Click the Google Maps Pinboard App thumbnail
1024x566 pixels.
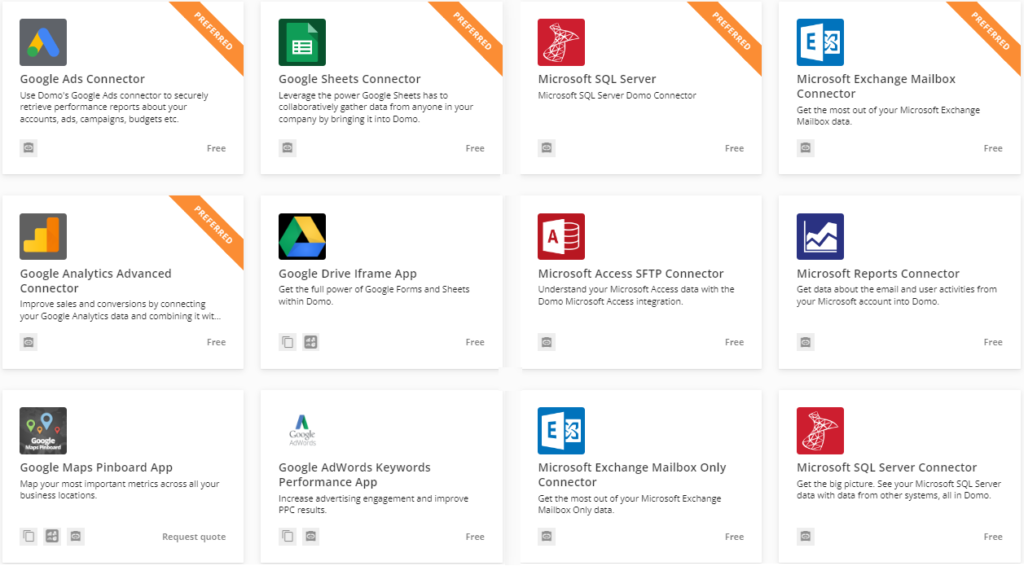click(x=43, y=431)
